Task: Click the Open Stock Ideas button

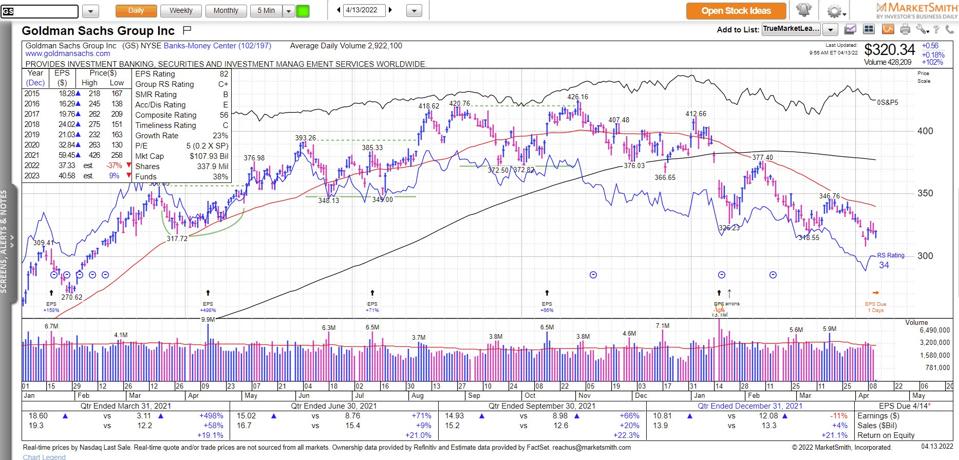Action: pyautogui.click(x=735, y=11)
